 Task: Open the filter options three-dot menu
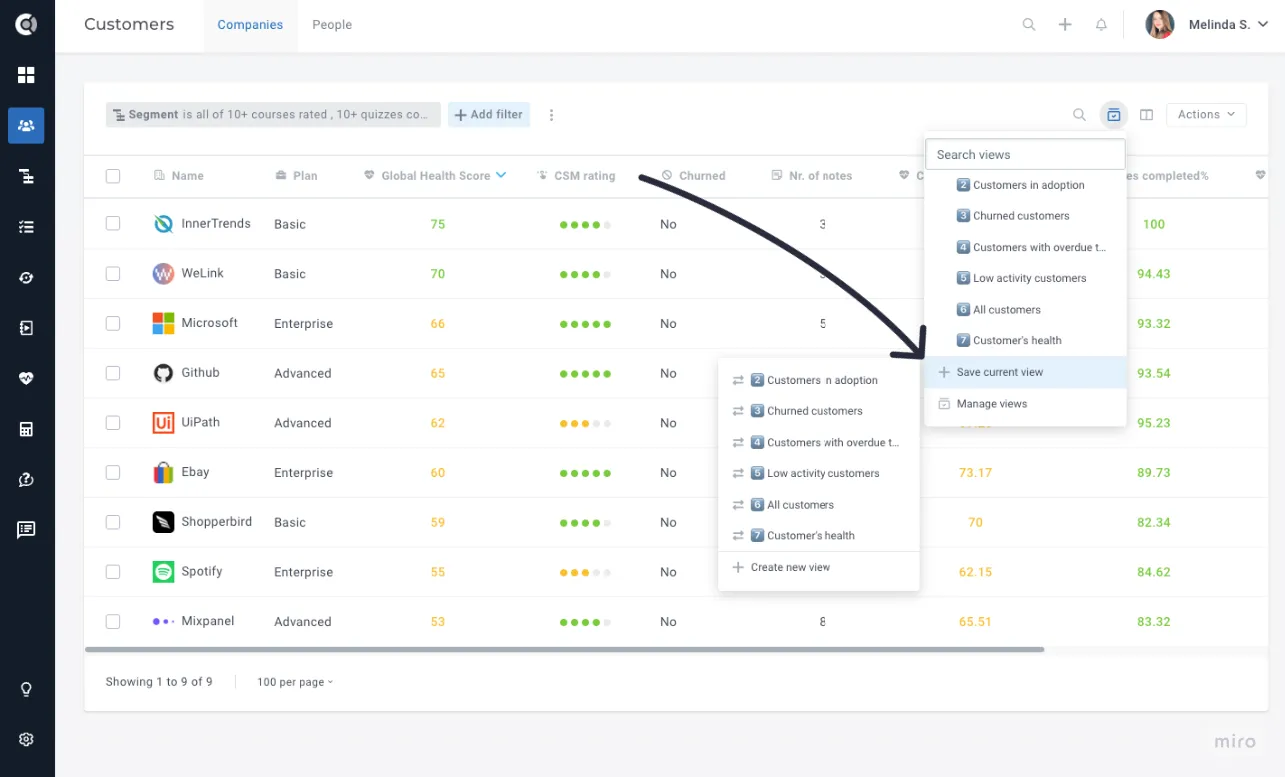(551, 115)
